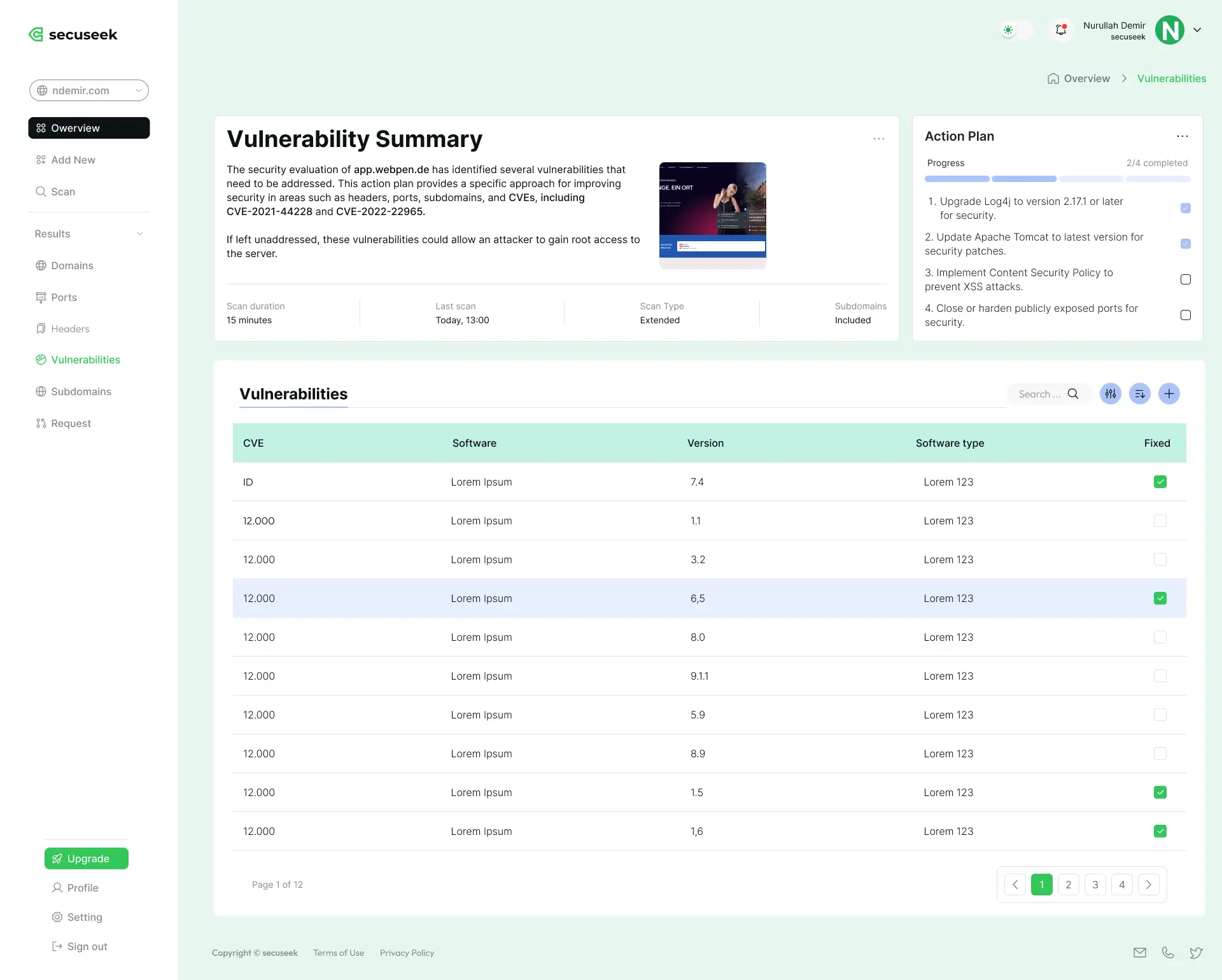Expand the user account menu chevron
The height and width of the screenshot is (980, 1222).
[1197, 30]
